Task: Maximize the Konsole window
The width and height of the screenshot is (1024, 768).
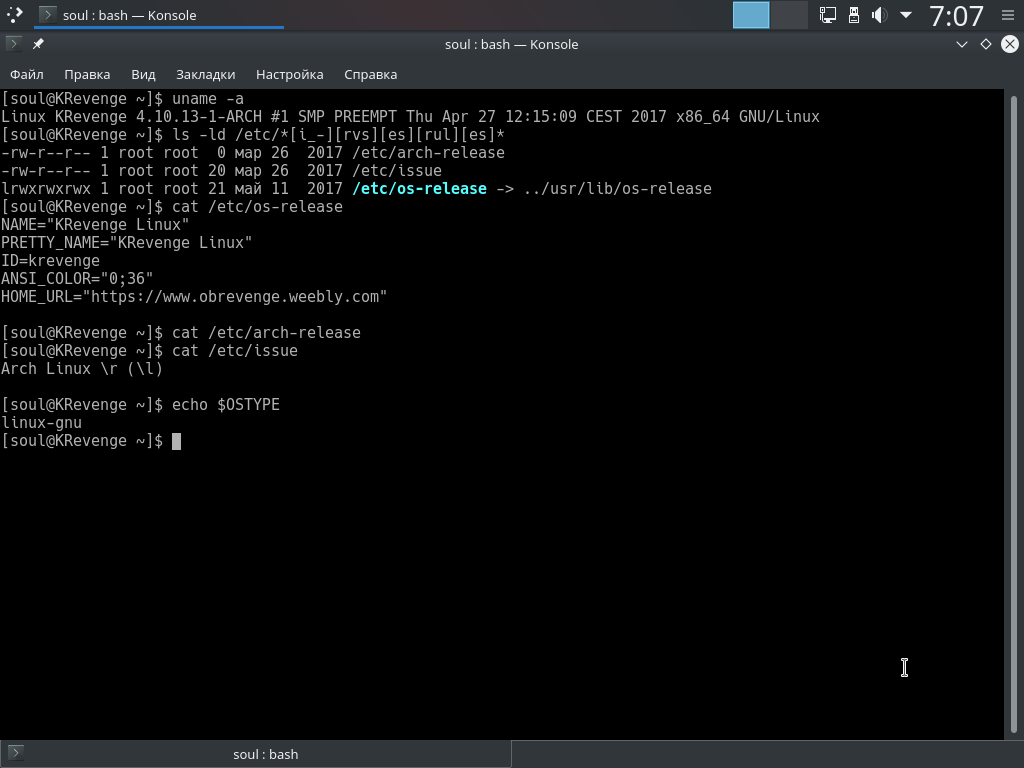Action: pos(985,44)
